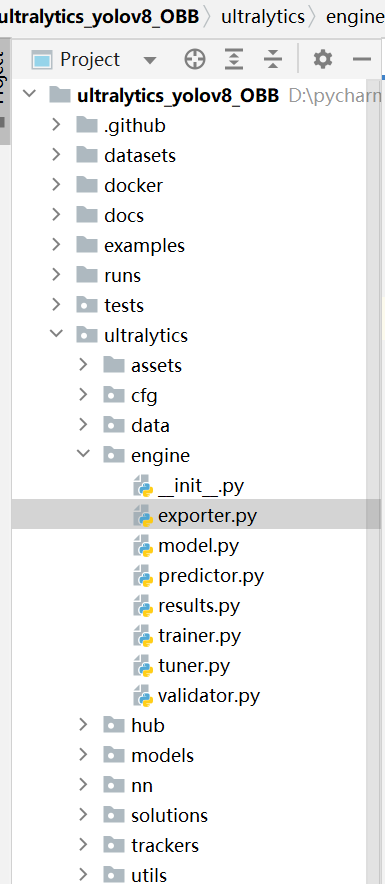Screen dimensions: 385x884
Task: Expand the hub package arrow
Action: (x=83, y=724)
